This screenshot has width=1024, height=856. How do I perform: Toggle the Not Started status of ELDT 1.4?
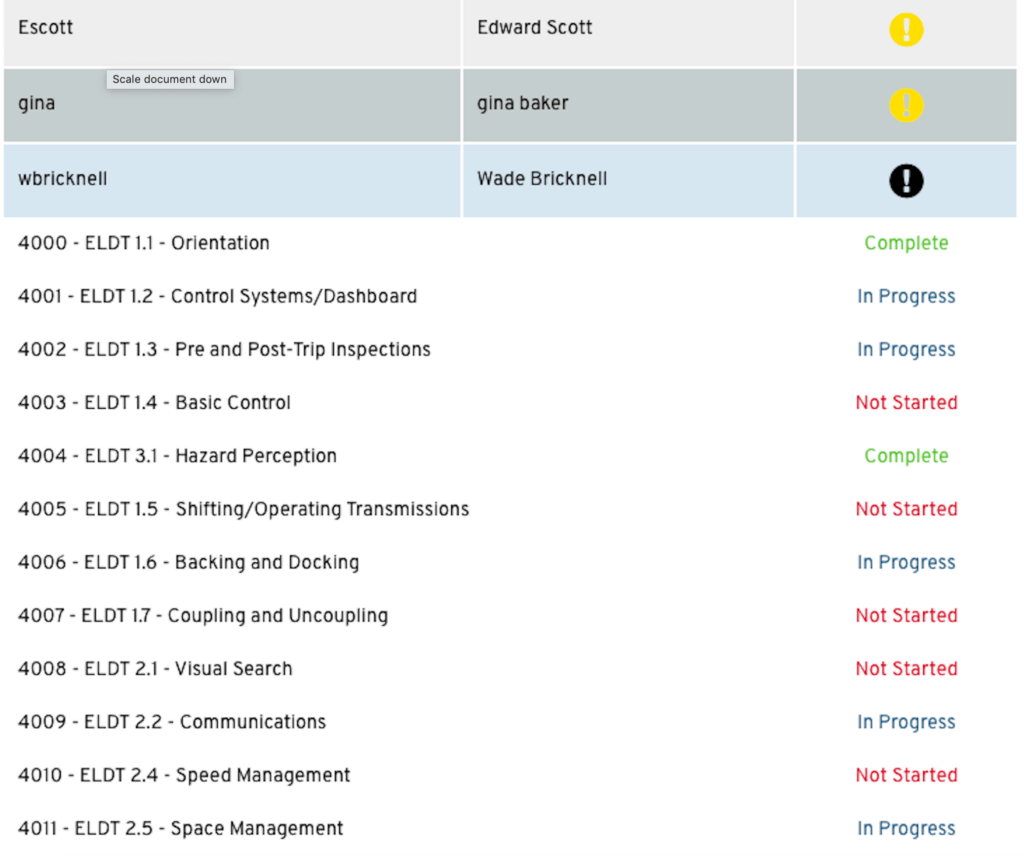pyautogui.click(x=905, y=402)
